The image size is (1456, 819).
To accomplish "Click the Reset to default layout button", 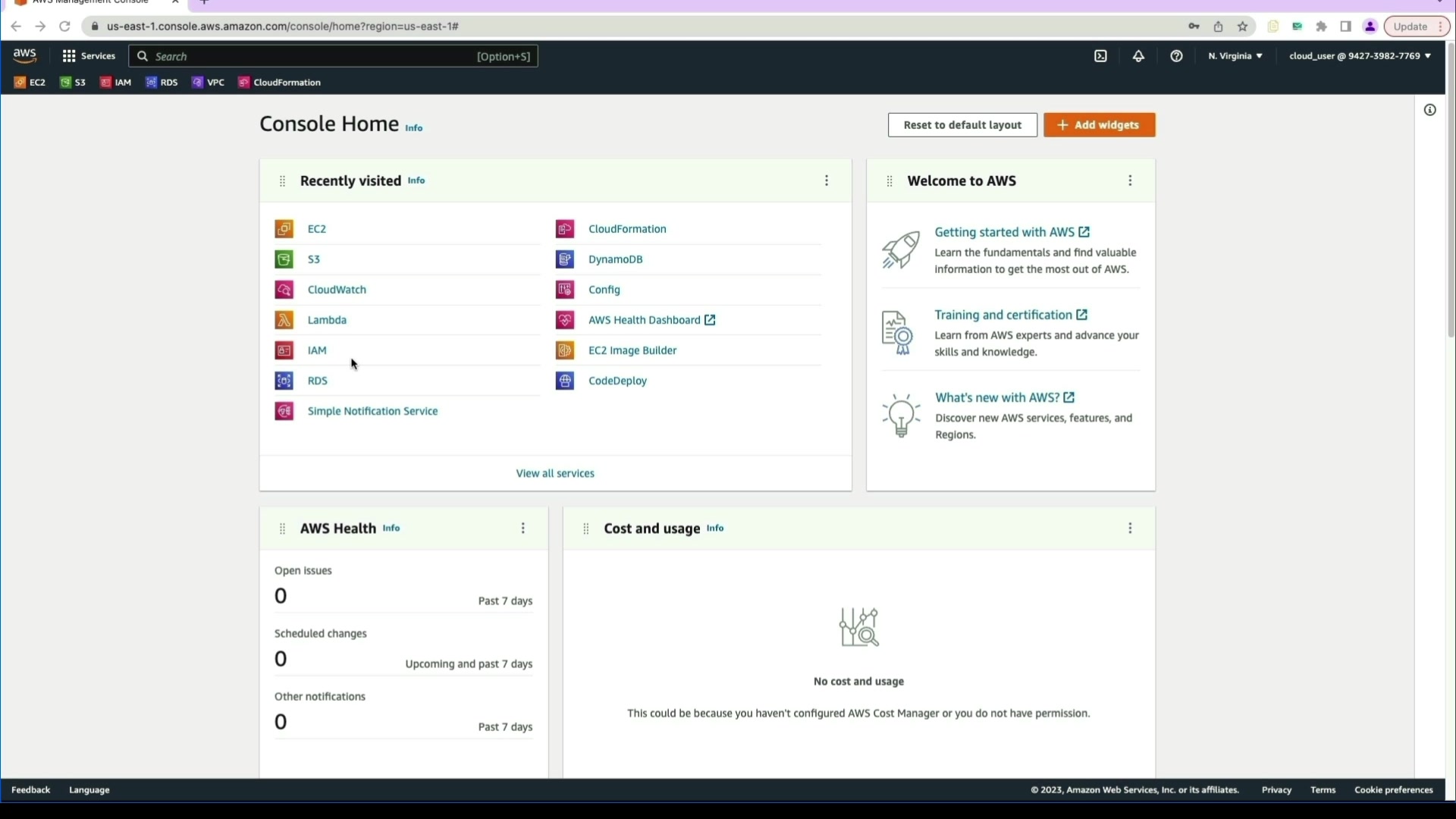I will 962,125.
